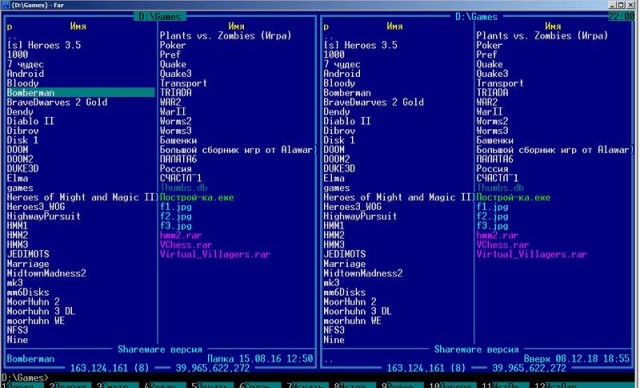640x388 pixels.
Task: Select "[s] Heroes 3.5" in the left panel
Action: click(44, 45)
